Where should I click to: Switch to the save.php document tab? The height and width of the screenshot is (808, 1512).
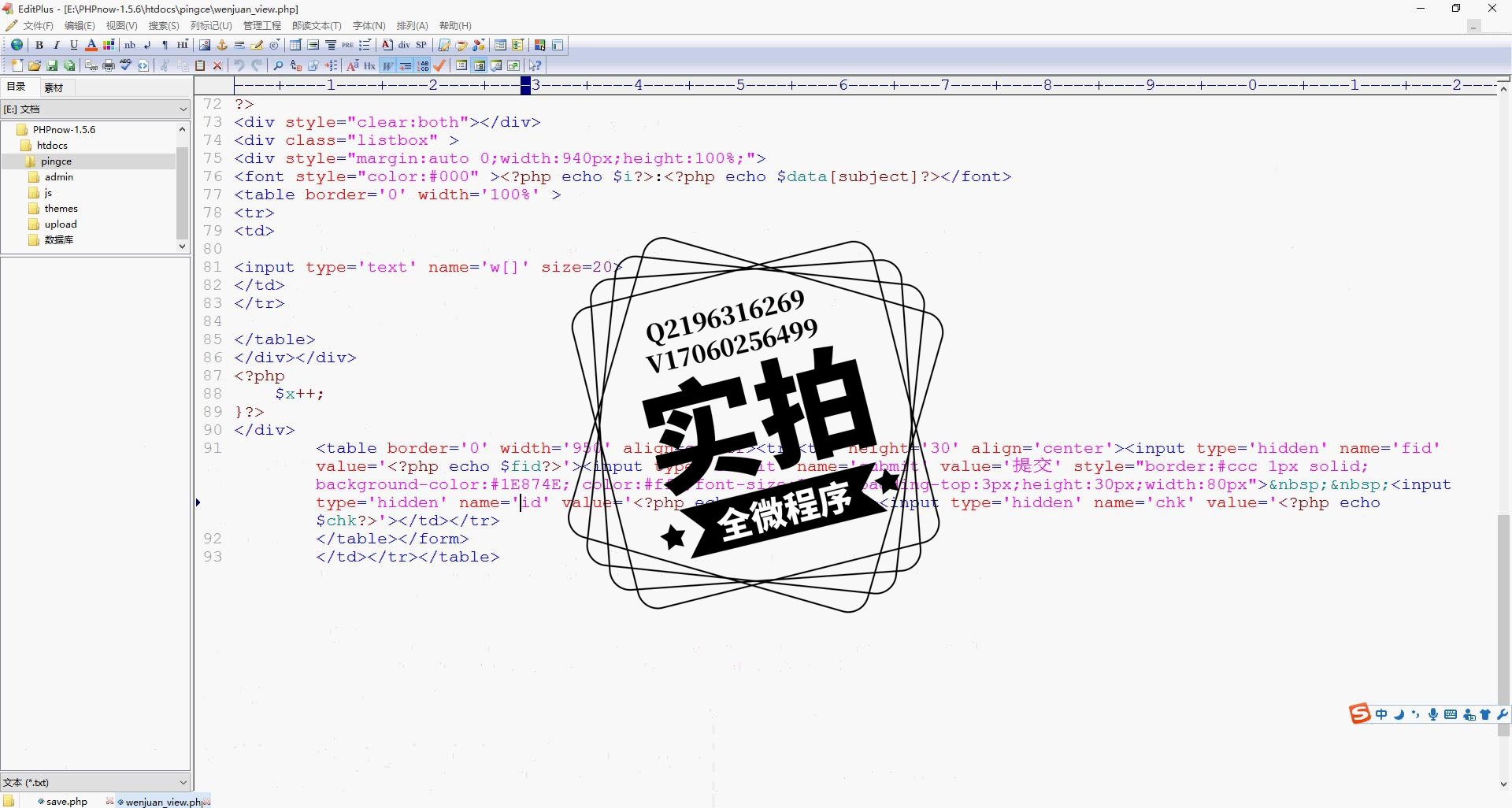[x=67, y=801]
